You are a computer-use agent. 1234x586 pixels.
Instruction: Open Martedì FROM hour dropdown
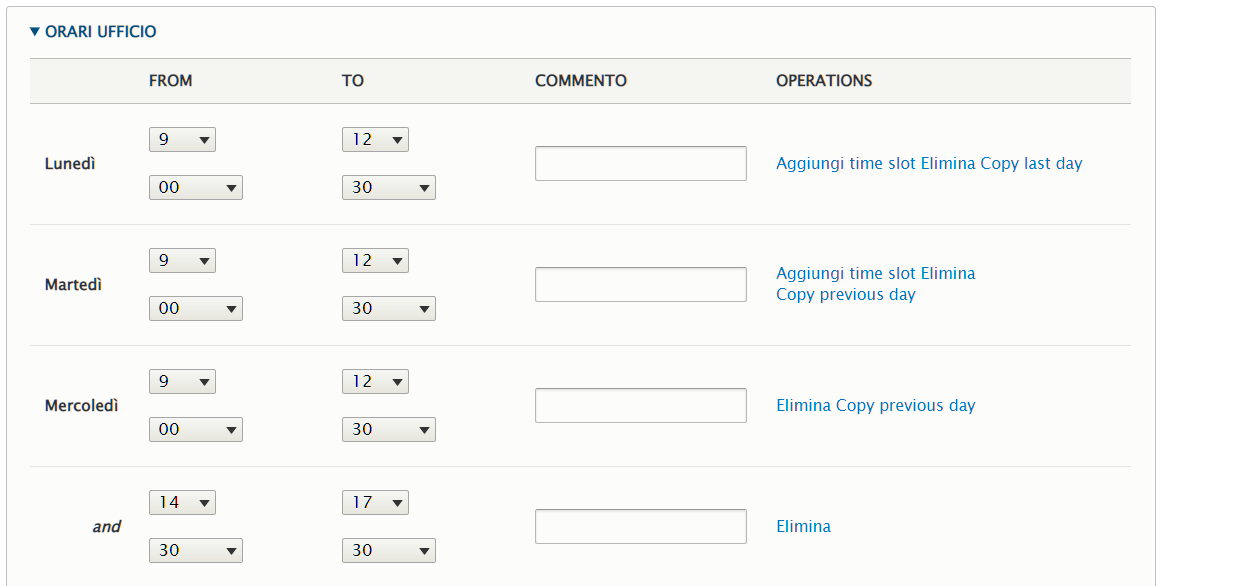(182, 261)
